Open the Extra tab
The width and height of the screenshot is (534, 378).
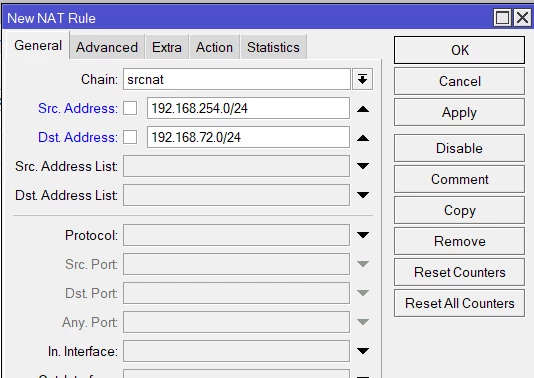coord(167,47)
